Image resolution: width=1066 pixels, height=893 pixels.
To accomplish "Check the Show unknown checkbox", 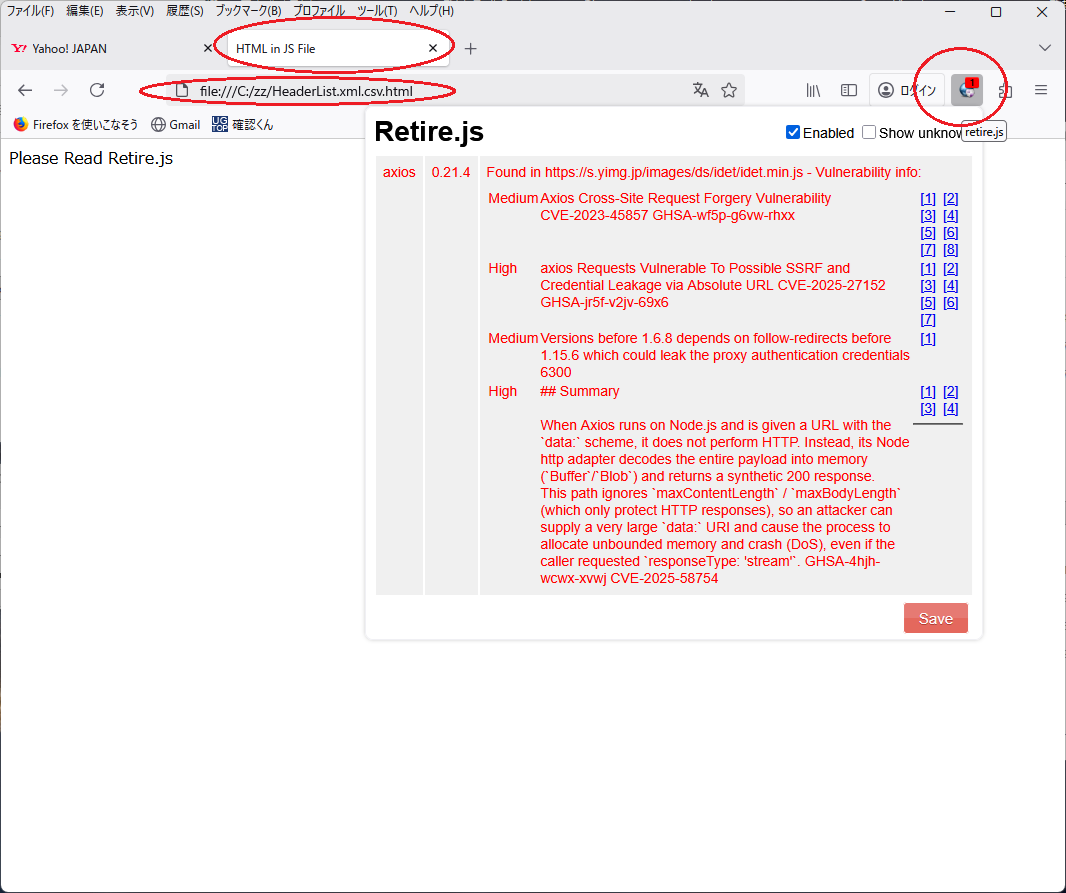I will (x=869, y=133).
